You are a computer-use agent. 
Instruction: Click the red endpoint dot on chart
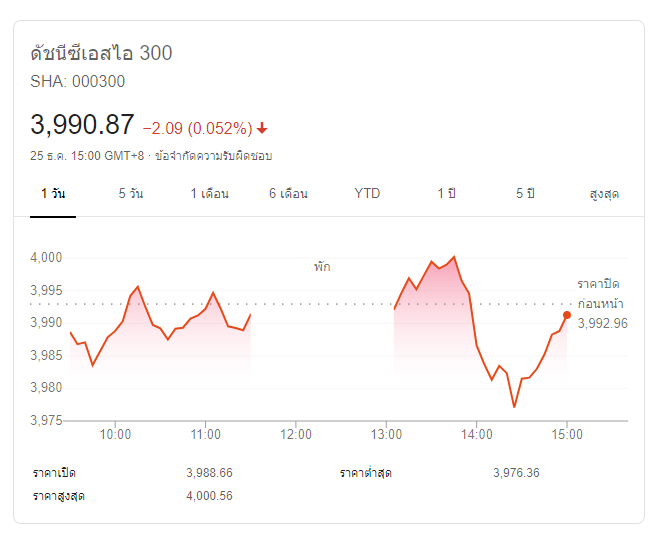click(567, 315)
